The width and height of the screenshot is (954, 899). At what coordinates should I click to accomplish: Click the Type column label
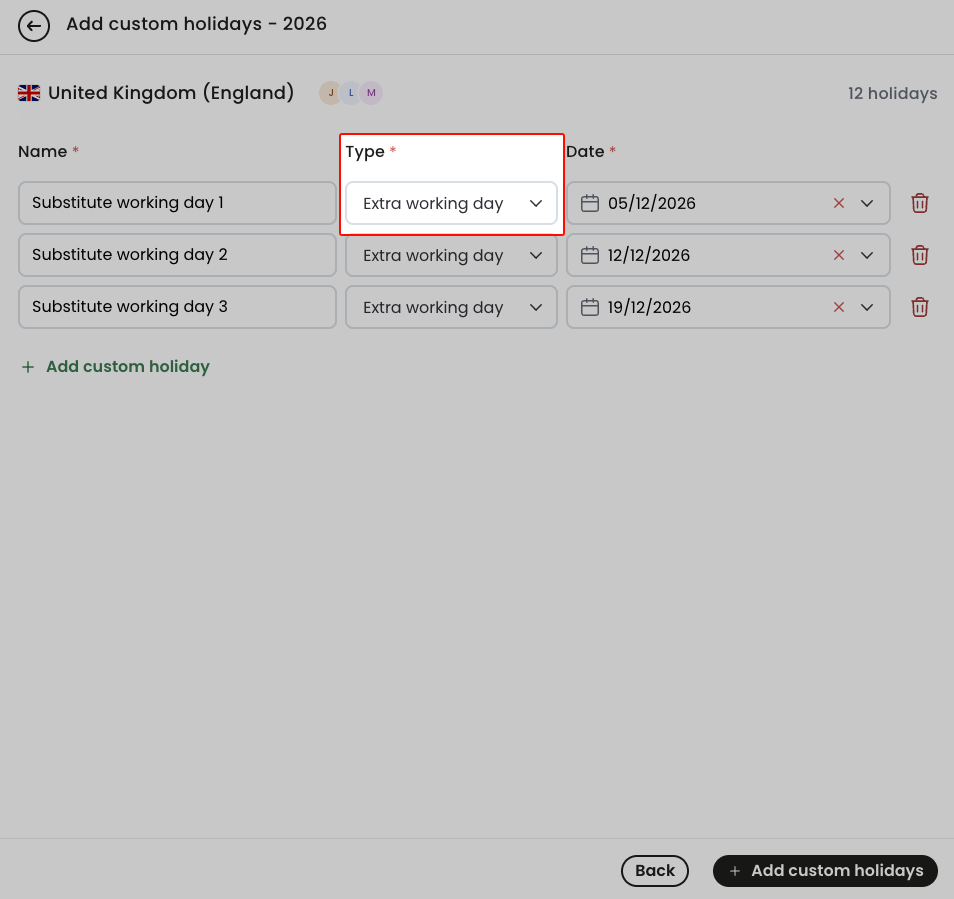[365, 151]
